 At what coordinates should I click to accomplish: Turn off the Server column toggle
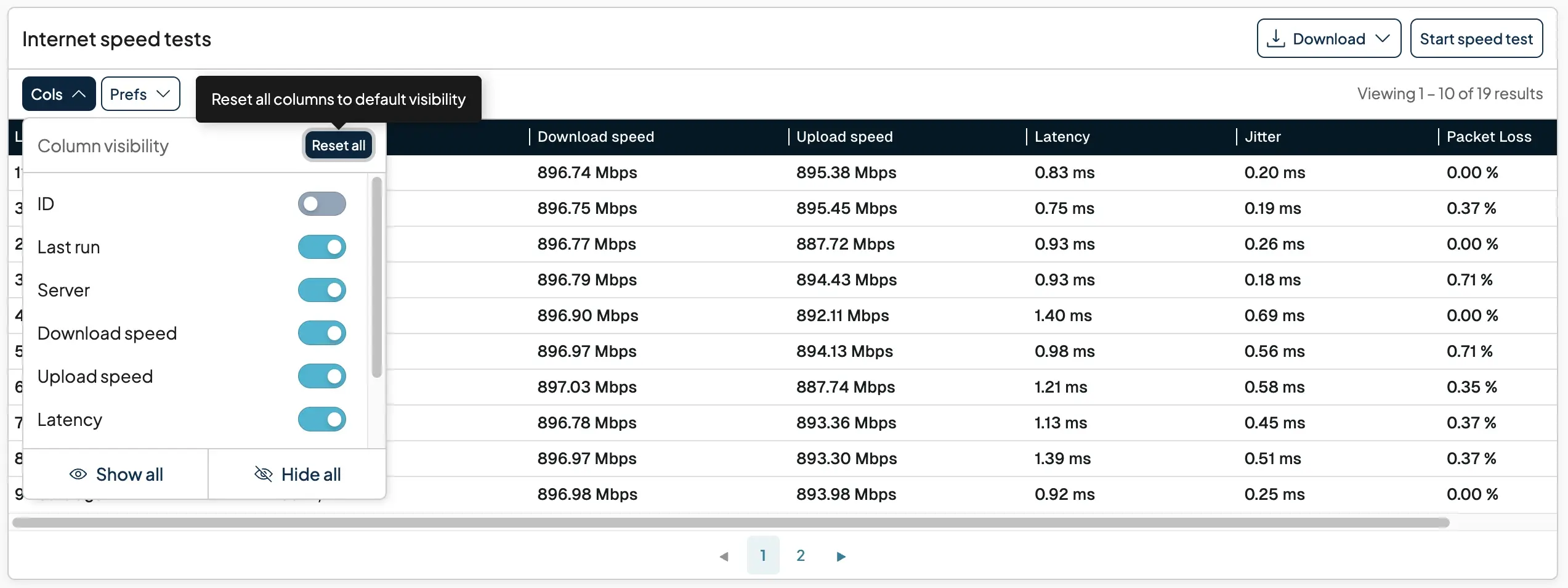tap(321, 290)
